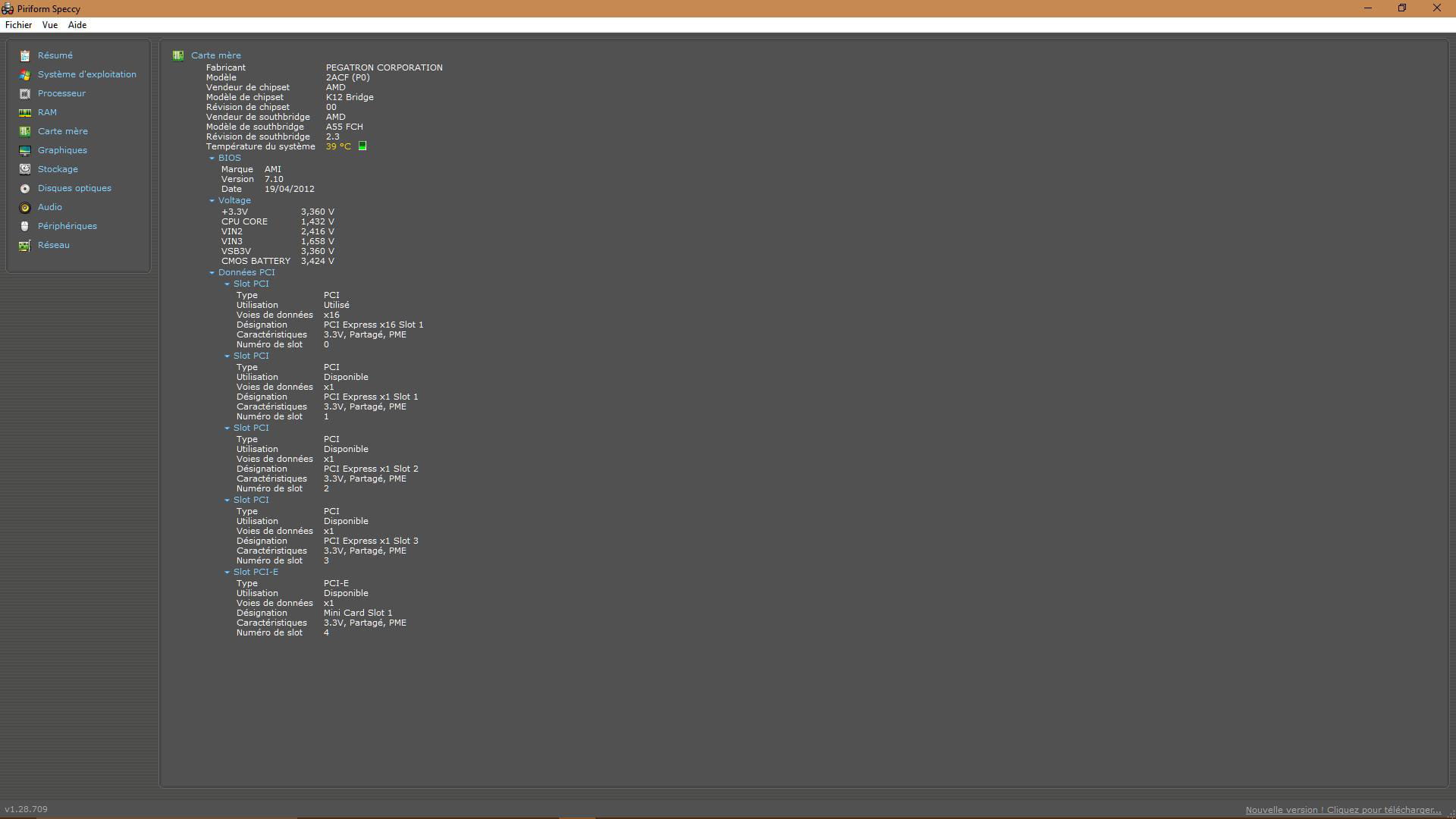The height and width of the screenshot is (819, 1456).
Task: Collapse the Slot PCI with x16 Slot 1
Action: pos(227,284)
